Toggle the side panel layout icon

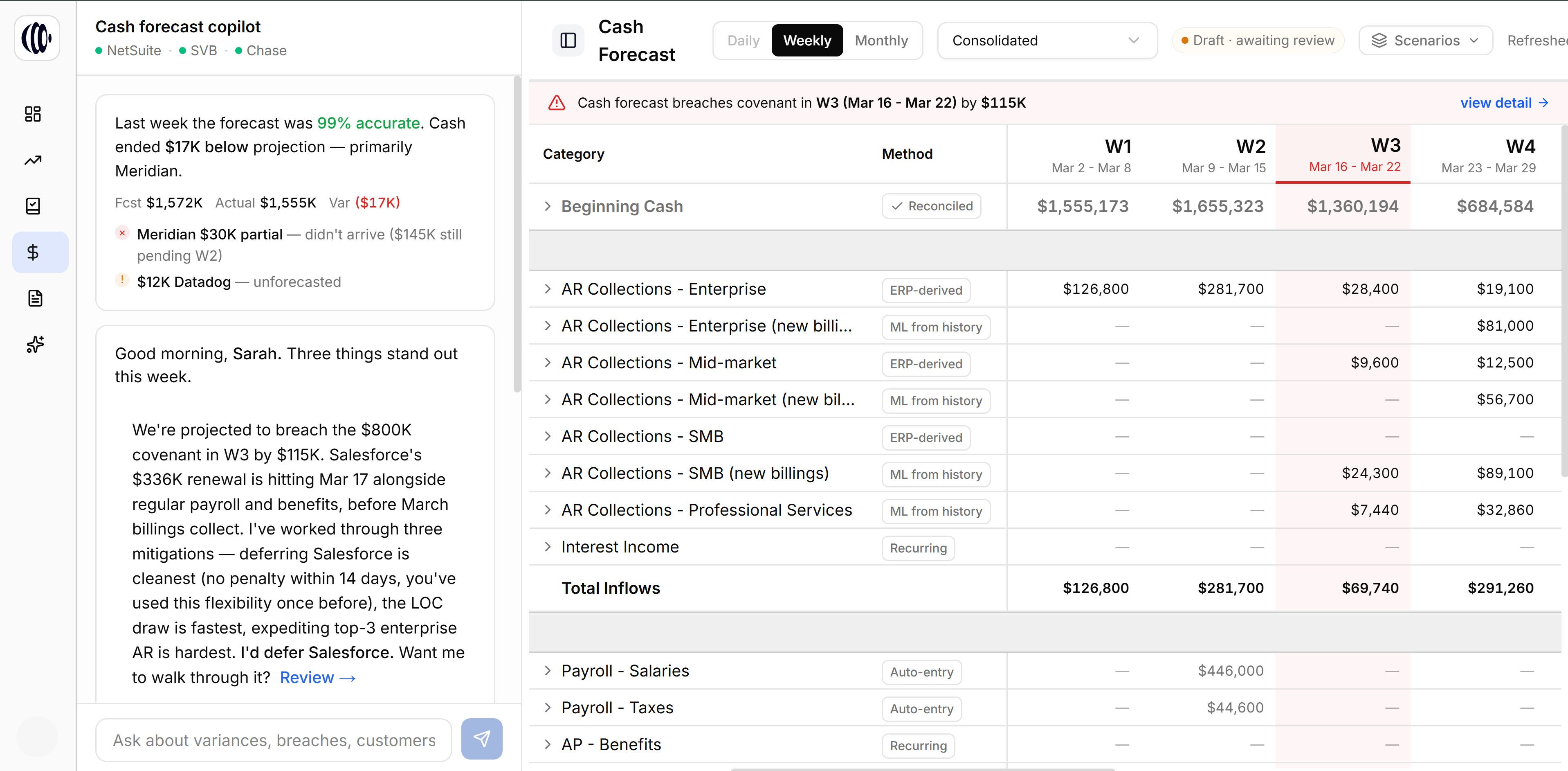568,41
